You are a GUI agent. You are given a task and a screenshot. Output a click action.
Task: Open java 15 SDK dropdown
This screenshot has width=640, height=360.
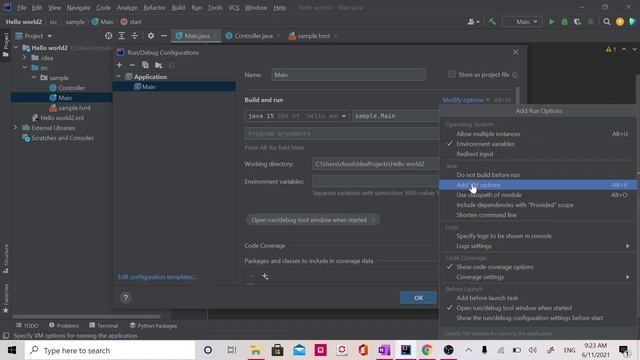[x=297, y=116]
